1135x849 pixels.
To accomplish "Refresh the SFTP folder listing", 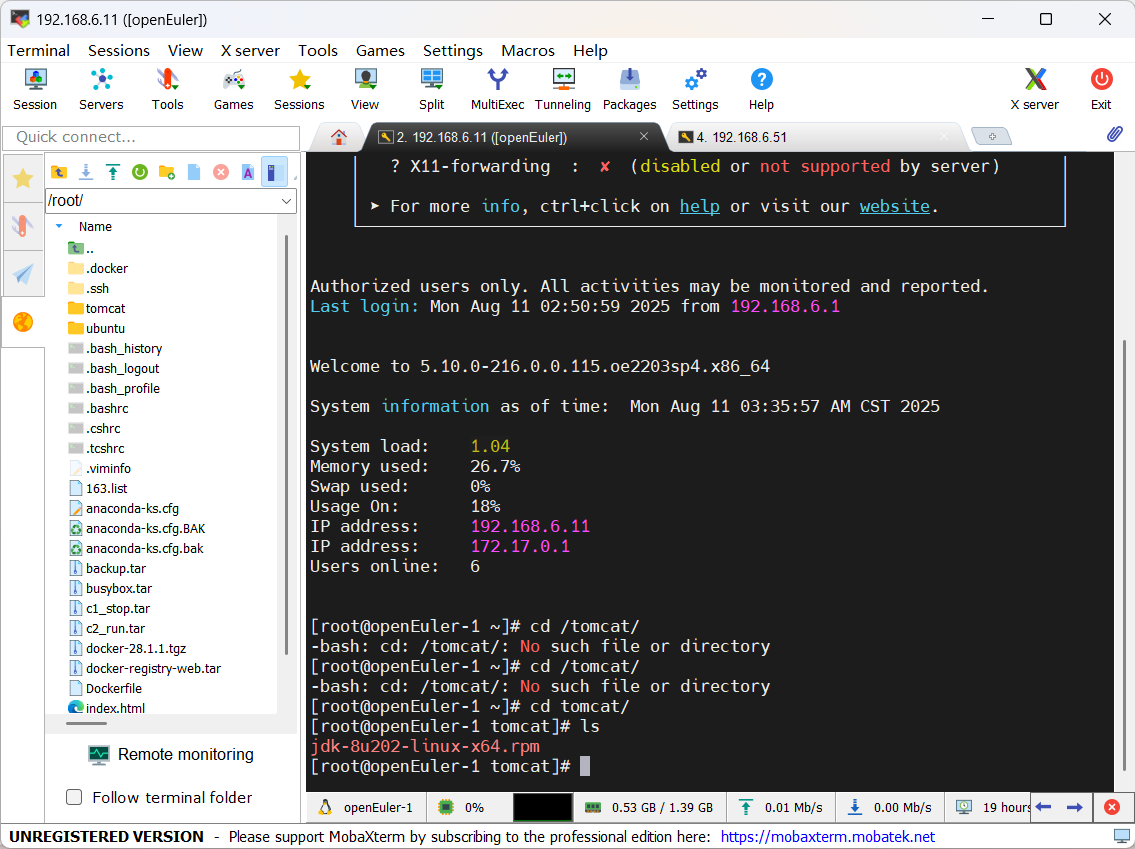I will click(x=140, y=172).
